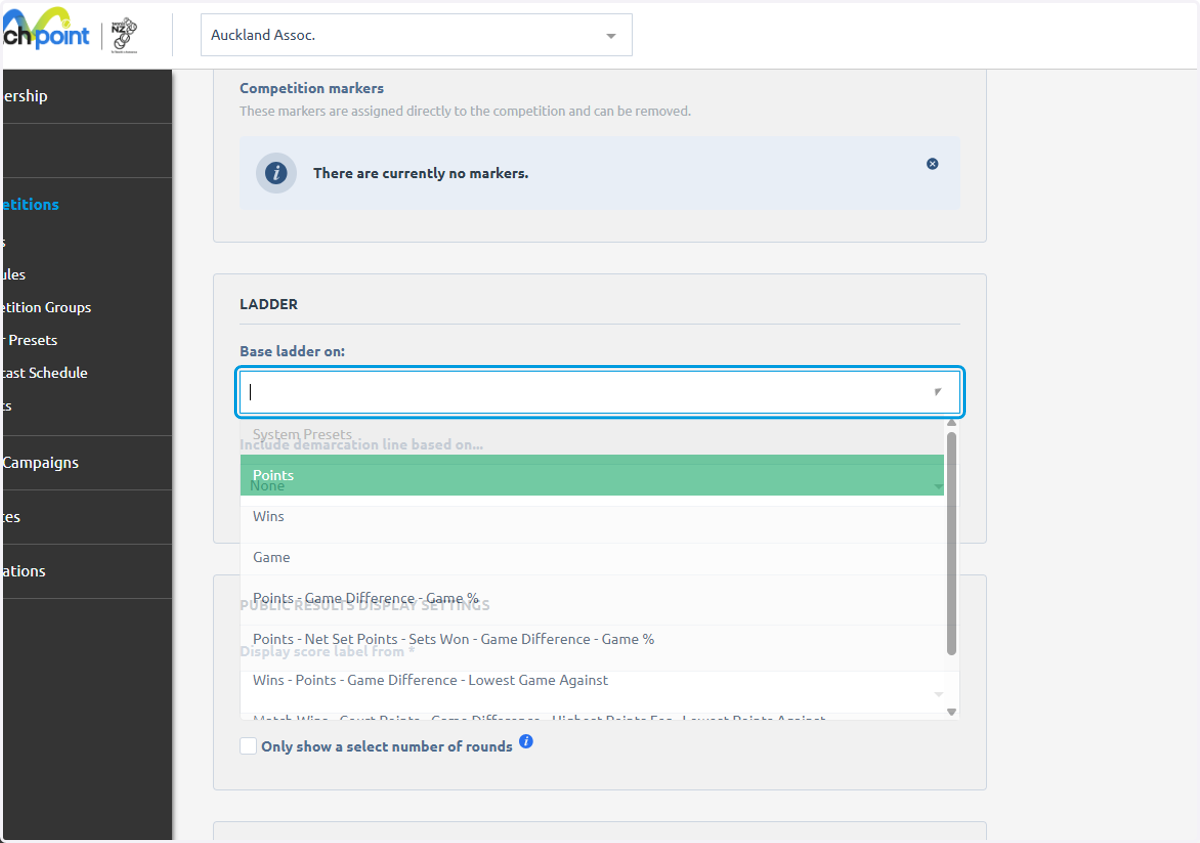Open the demarcation line None dropdown arrow

coord(938,486)
